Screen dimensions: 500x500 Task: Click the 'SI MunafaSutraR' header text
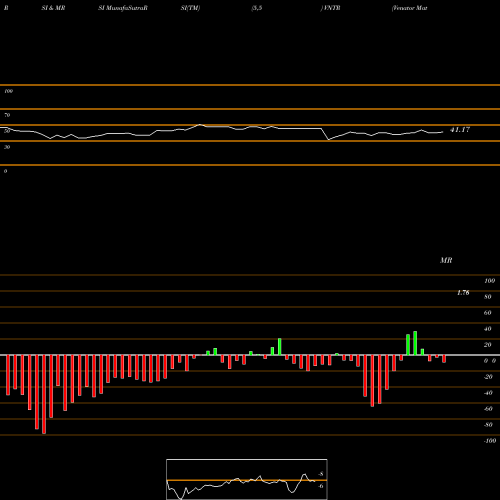(123, 8)
